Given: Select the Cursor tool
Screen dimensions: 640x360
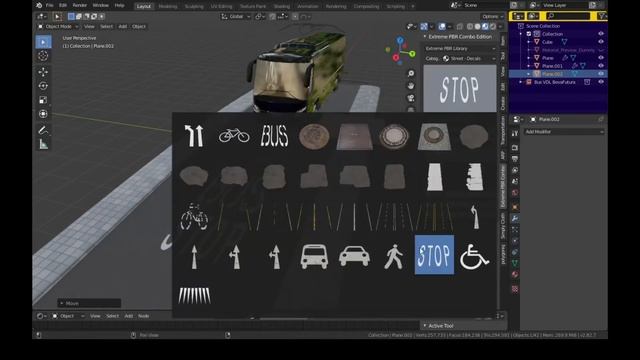Looking at the screenshot, I should [x=43, y=56].
